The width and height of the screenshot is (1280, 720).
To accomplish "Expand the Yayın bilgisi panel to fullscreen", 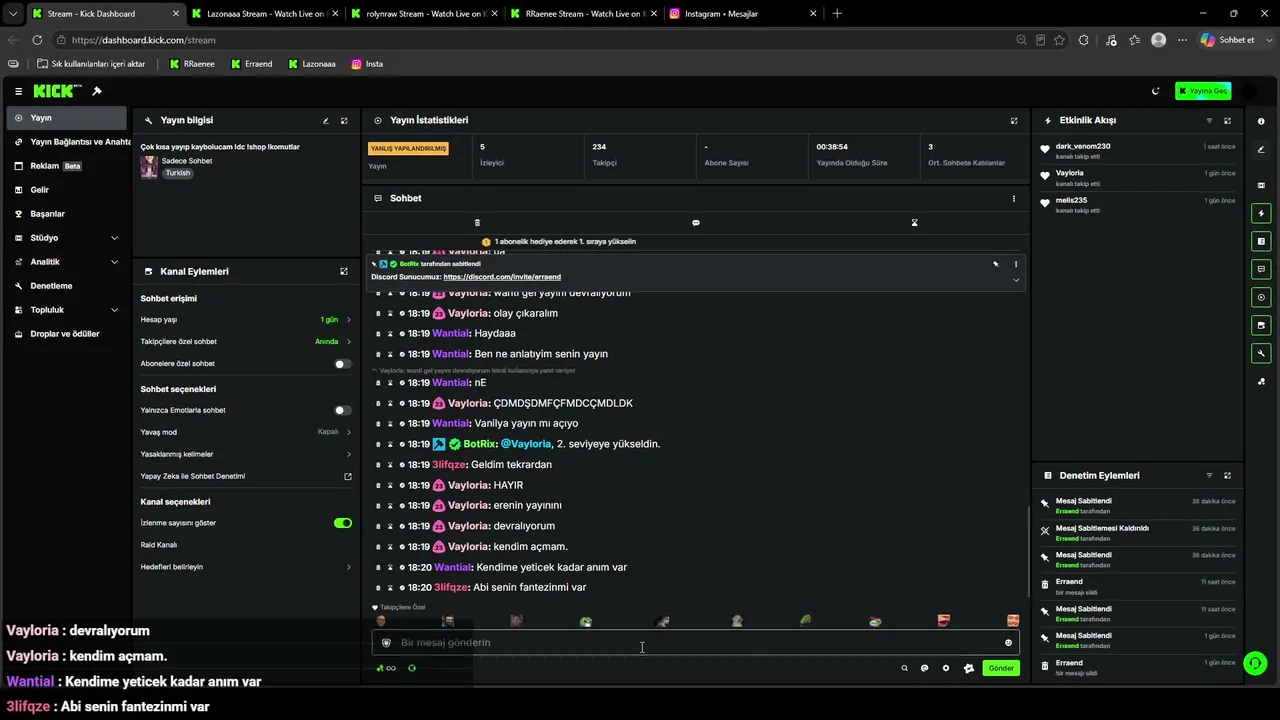I will tap(344, 120).
